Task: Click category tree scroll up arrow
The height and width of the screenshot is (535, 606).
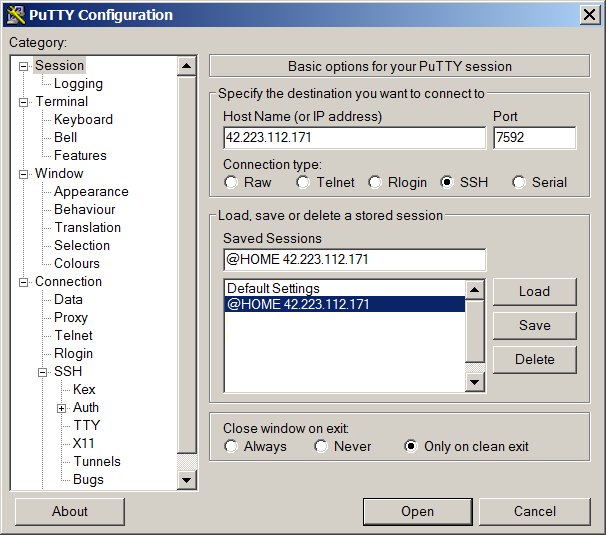Action: [187, 66]
